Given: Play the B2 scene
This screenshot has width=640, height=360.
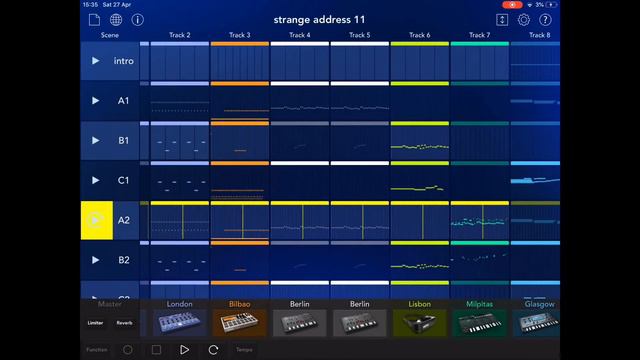Looking at the screenshot, I should click(96, 260).
